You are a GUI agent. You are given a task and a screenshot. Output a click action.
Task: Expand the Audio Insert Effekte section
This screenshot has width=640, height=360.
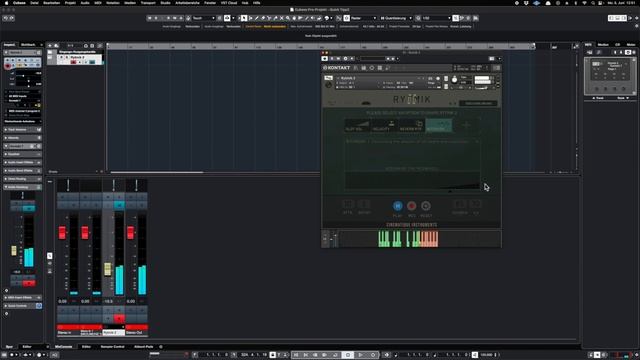coord(22,162)
